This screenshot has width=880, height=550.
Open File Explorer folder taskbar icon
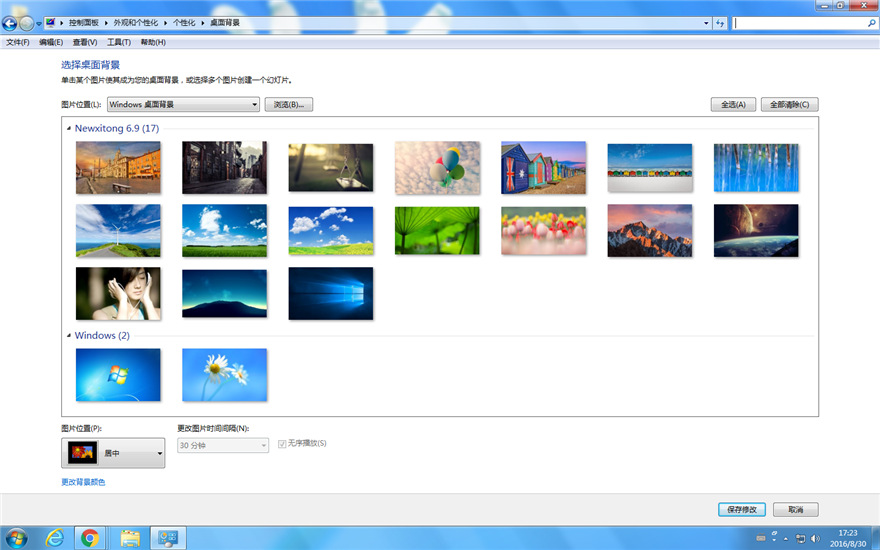click(x=130, y=539)
